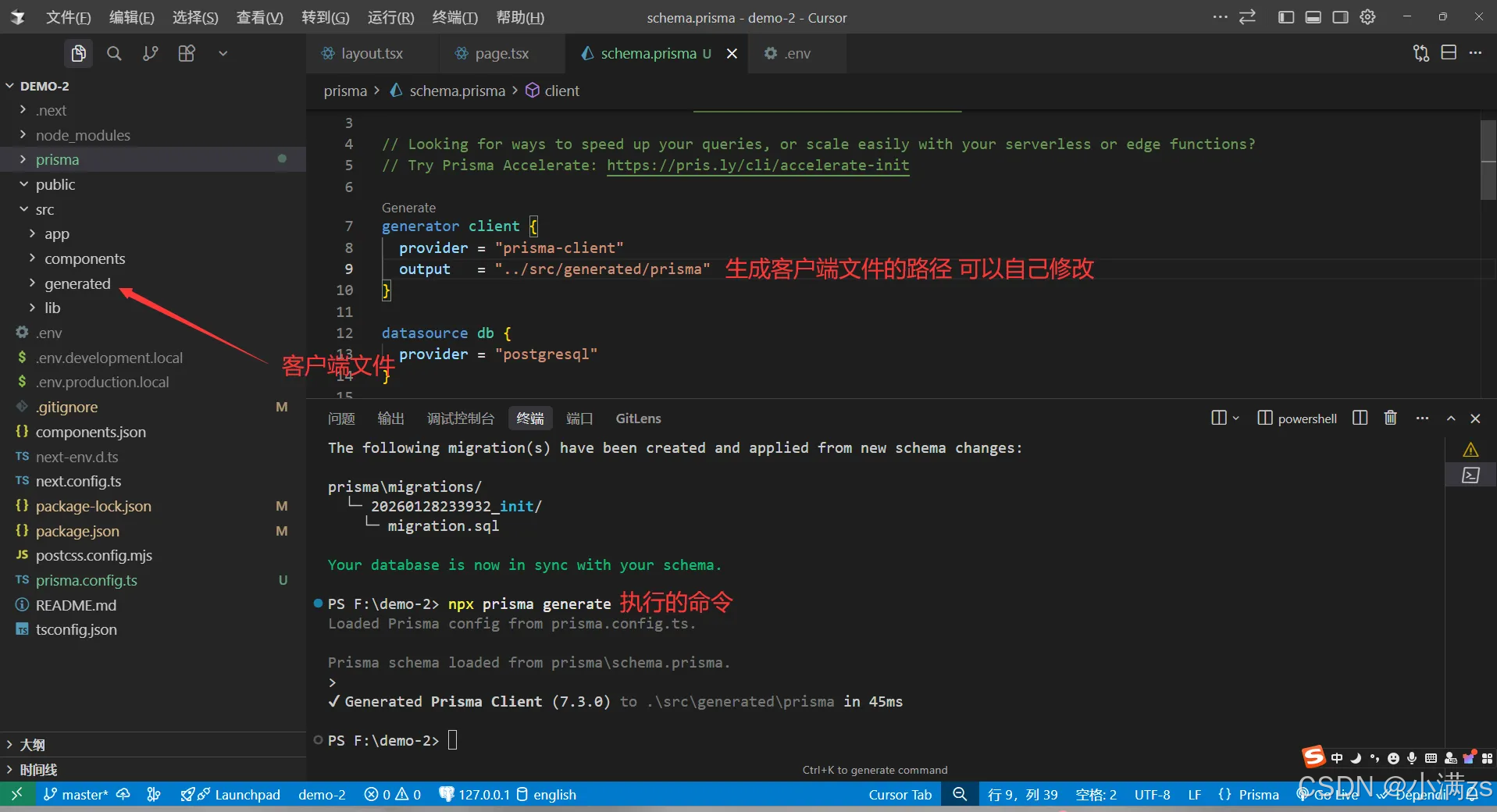Switch to the 输出 panel tab
This screenshot has width=1497, height=812.
(x=390, y=418)
